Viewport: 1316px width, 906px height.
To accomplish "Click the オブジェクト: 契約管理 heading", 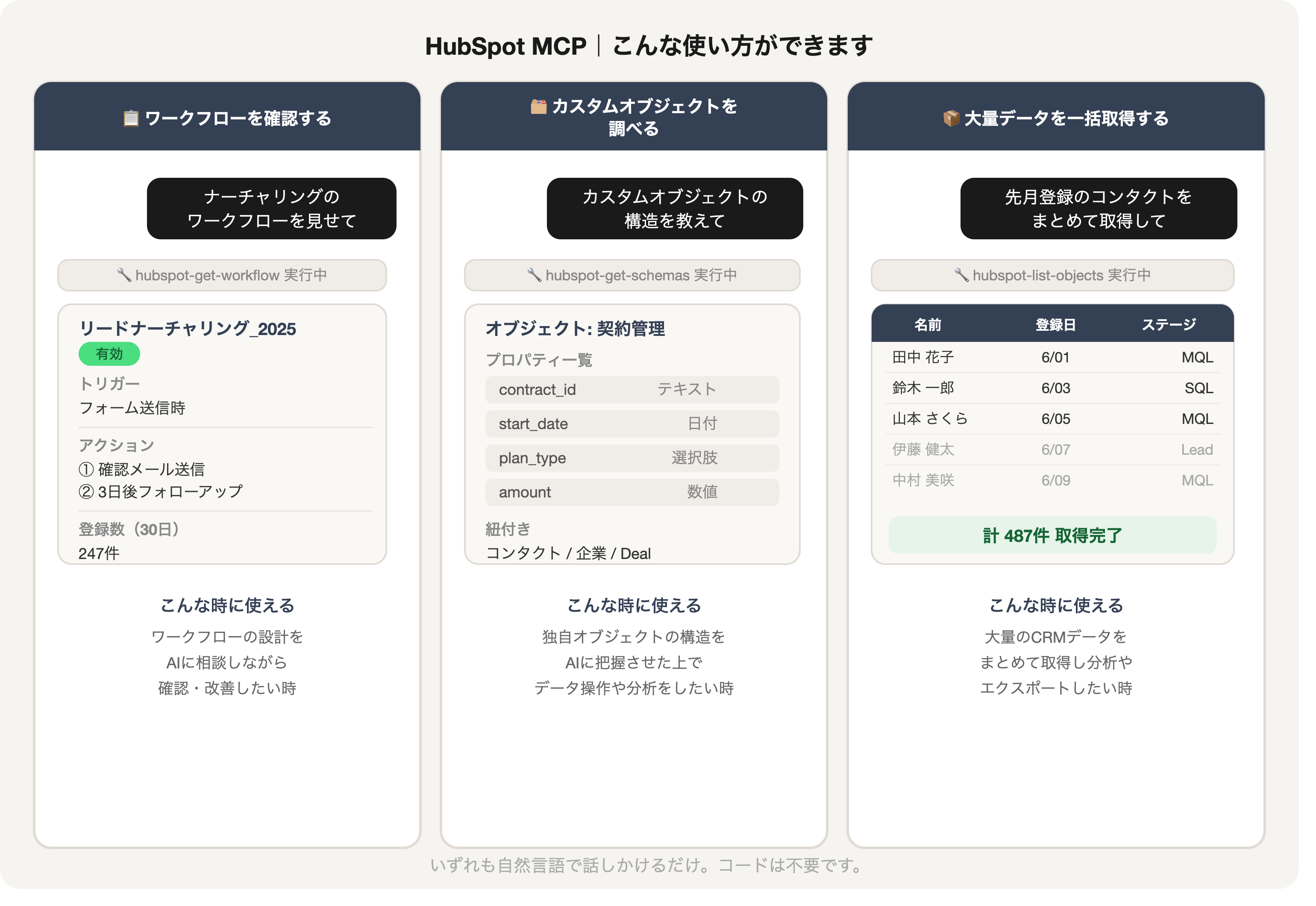I will click(575, 329).
